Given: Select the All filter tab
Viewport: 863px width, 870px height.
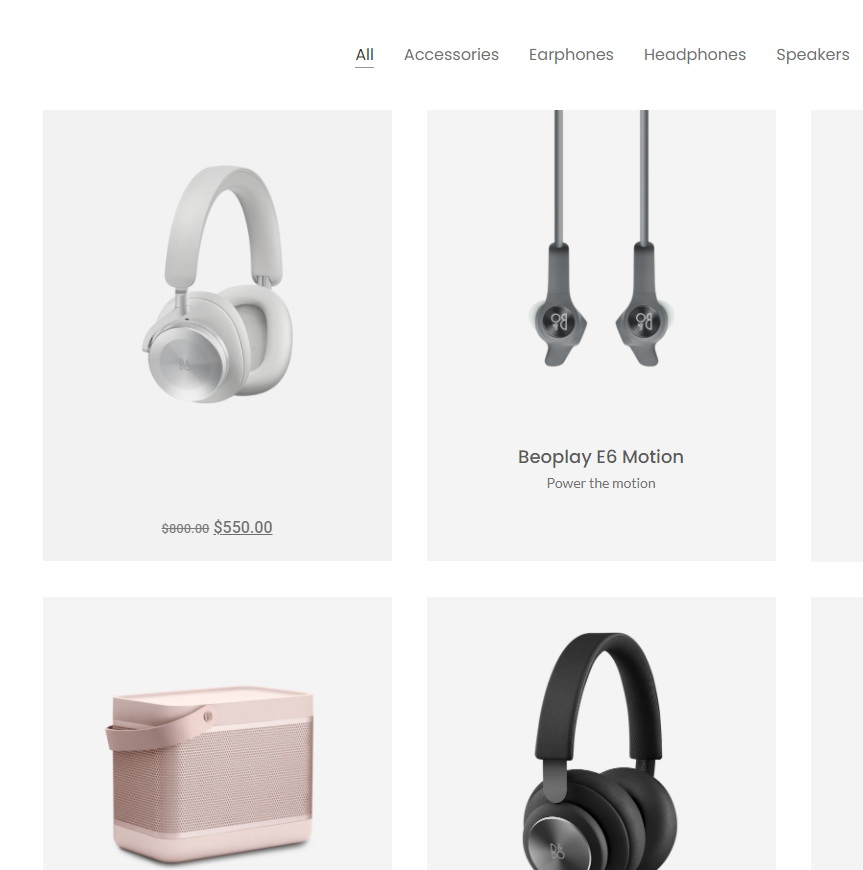Looking at the screenshot, I should click(365, 55).
